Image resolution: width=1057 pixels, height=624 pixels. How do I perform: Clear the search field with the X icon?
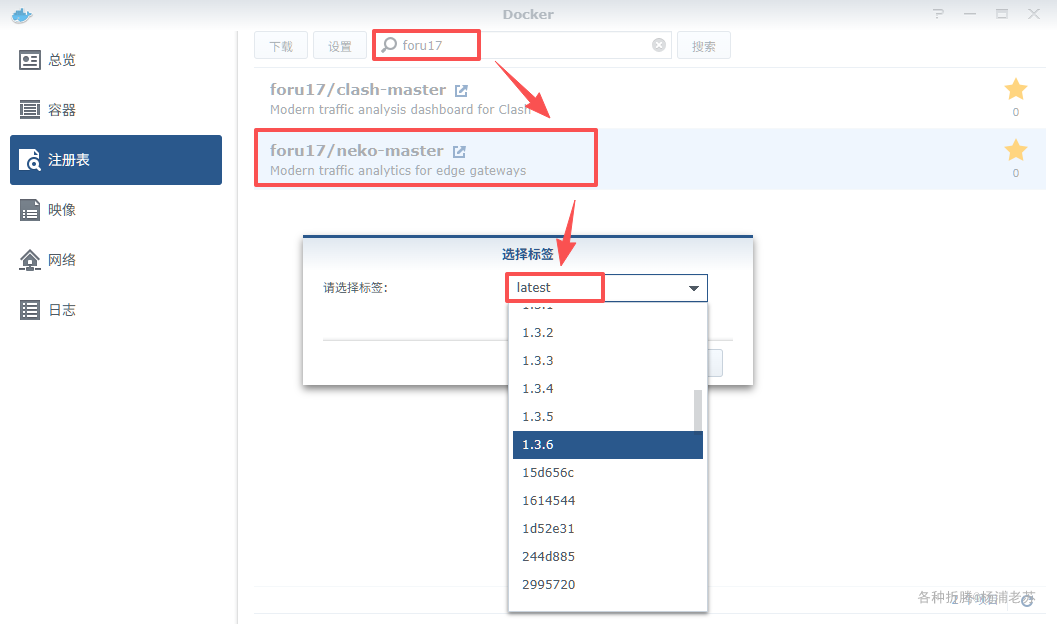coord(659,44)
